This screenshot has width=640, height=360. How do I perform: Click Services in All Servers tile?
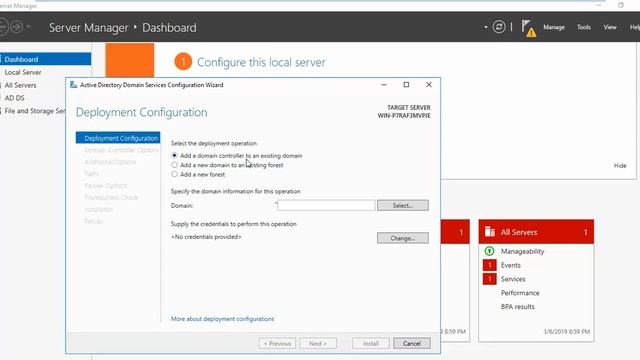pos(513,279)
